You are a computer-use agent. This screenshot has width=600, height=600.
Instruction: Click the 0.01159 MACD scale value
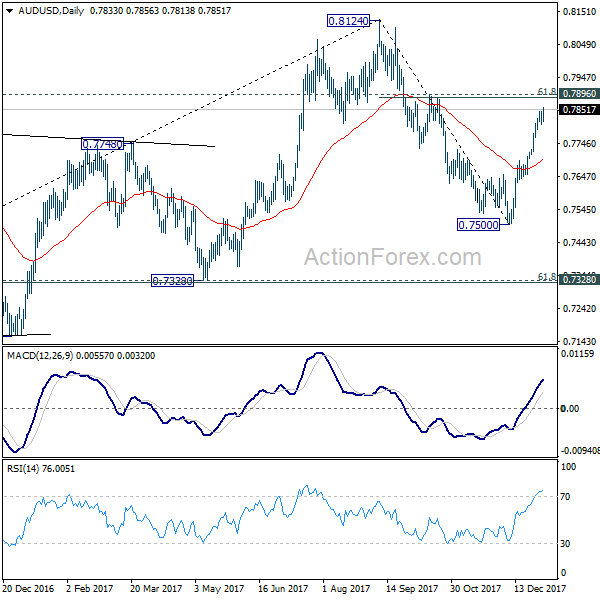pos(577,354)
